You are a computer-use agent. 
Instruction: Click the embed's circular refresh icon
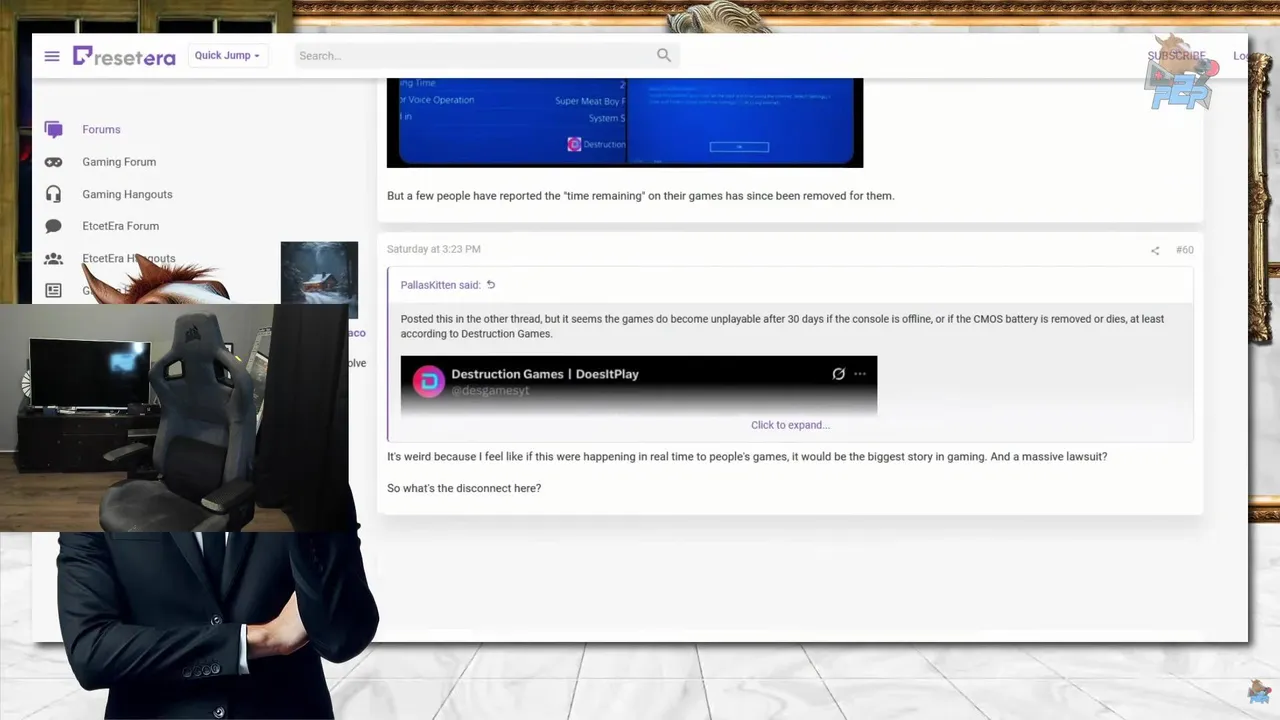[x=838, y=374]
